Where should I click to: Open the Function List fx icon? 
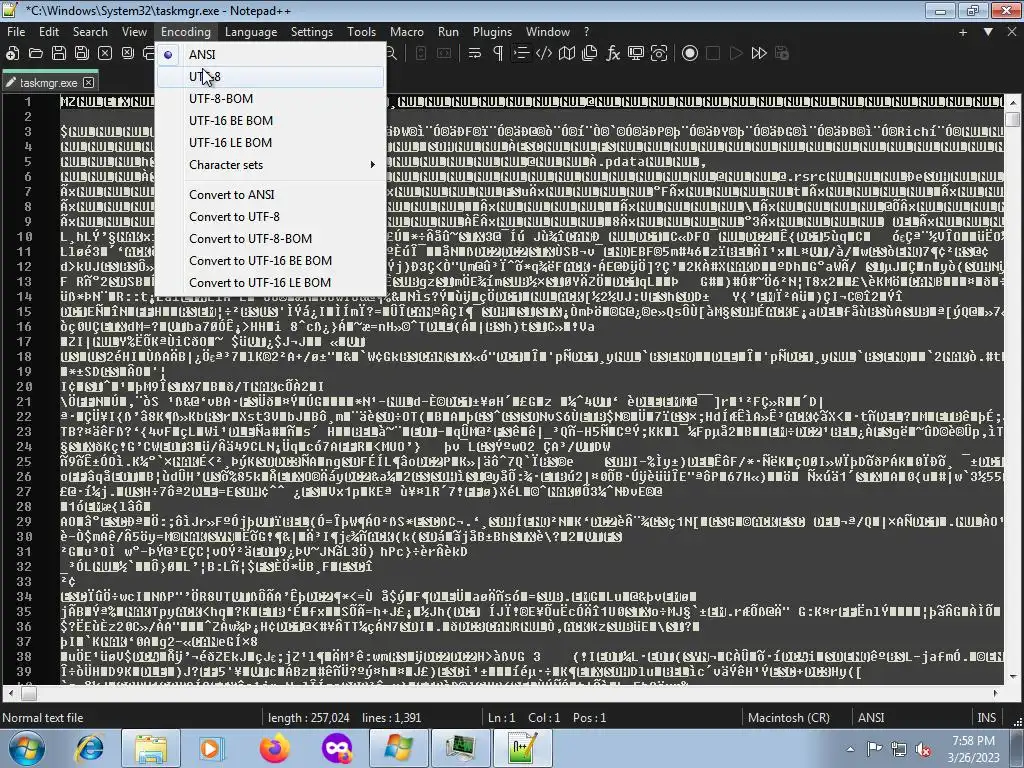click(613, 54)
